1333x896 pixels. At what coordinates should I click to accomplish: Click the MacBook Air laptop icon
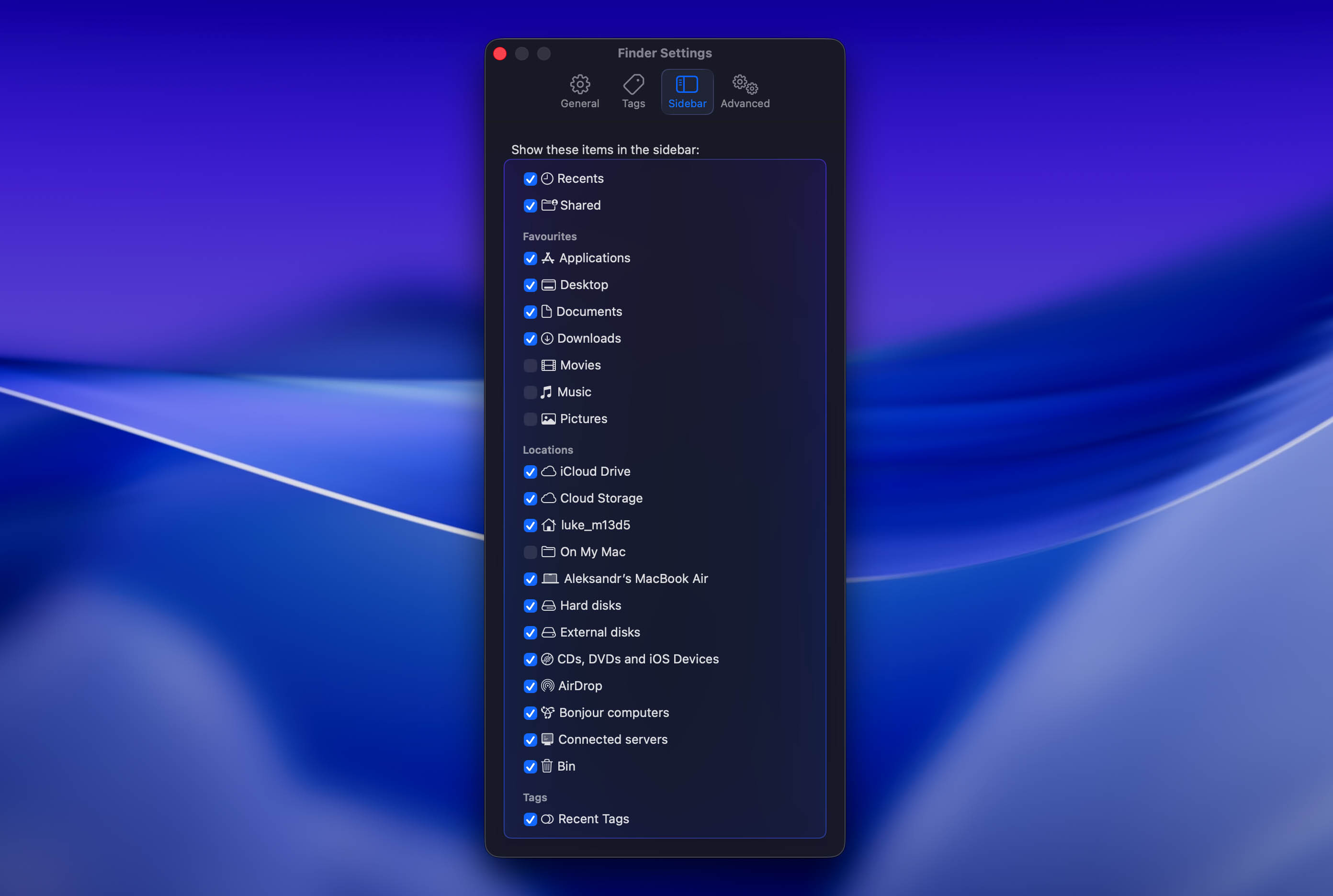click(550, 579)
